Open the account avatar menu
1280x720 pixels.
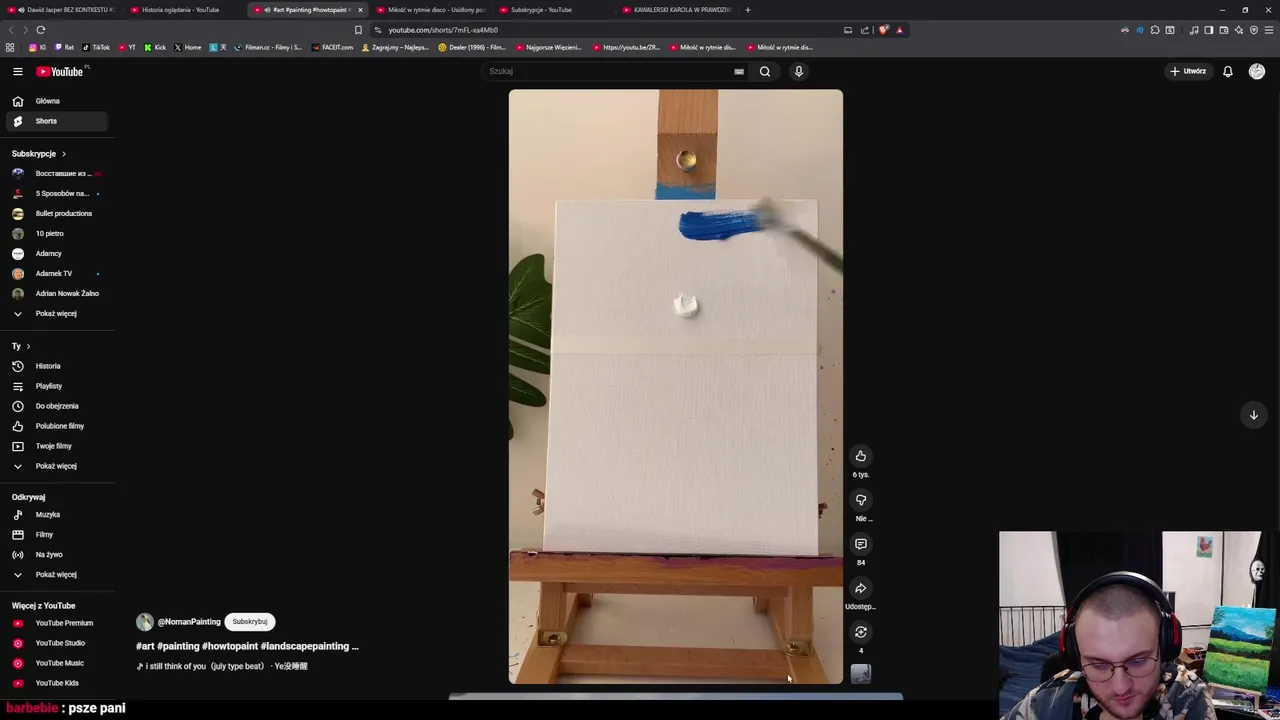pyautogui.click(x=1256, y=71)
